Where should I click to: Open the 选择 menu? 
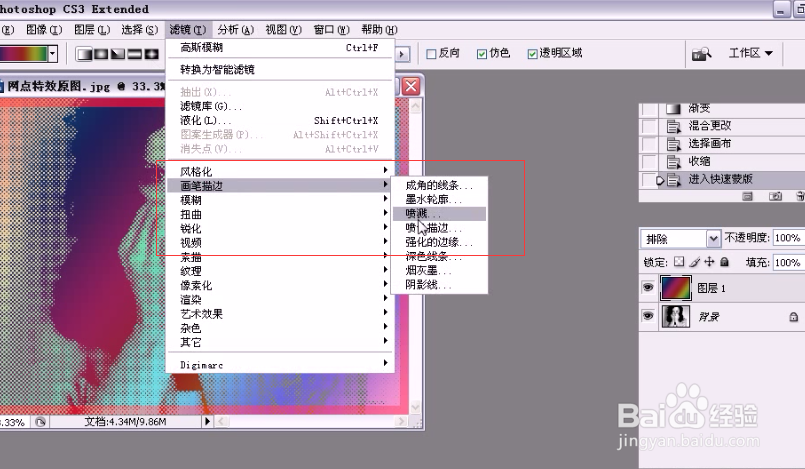coord(140,30)
